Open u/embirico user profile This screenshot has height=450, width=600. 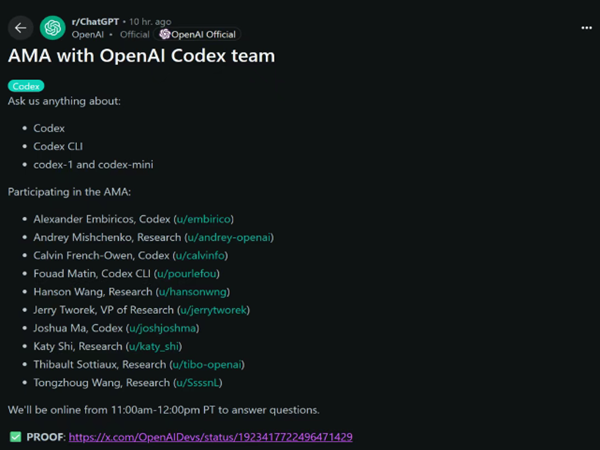(x=204, y=219)
